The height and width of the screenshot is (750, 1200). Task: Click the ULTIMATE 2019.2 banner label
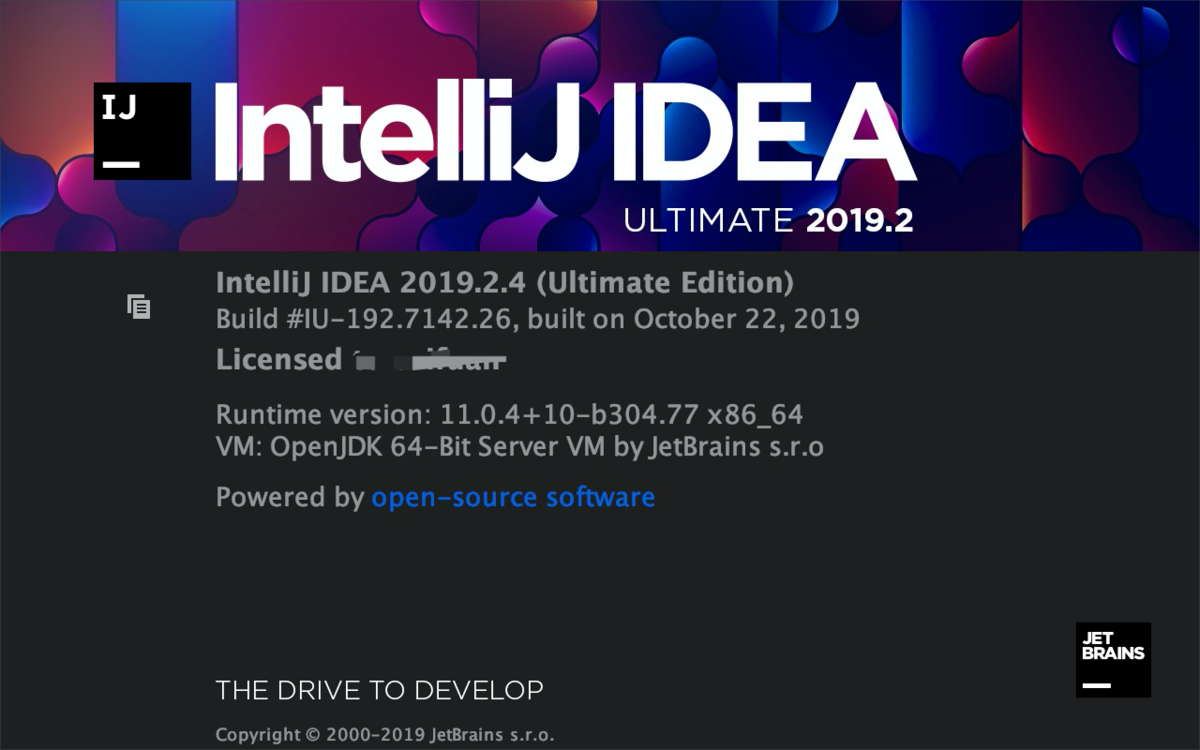[768, 220]
